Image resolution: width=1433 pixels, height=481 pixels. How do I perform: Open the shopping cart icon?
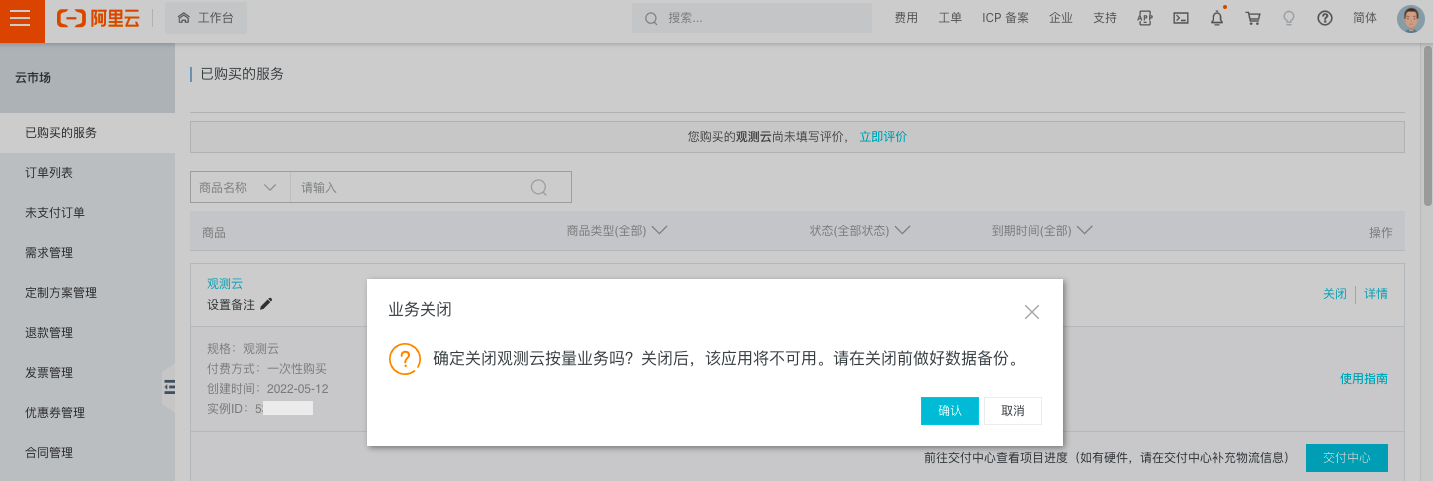coord(1253,18)
